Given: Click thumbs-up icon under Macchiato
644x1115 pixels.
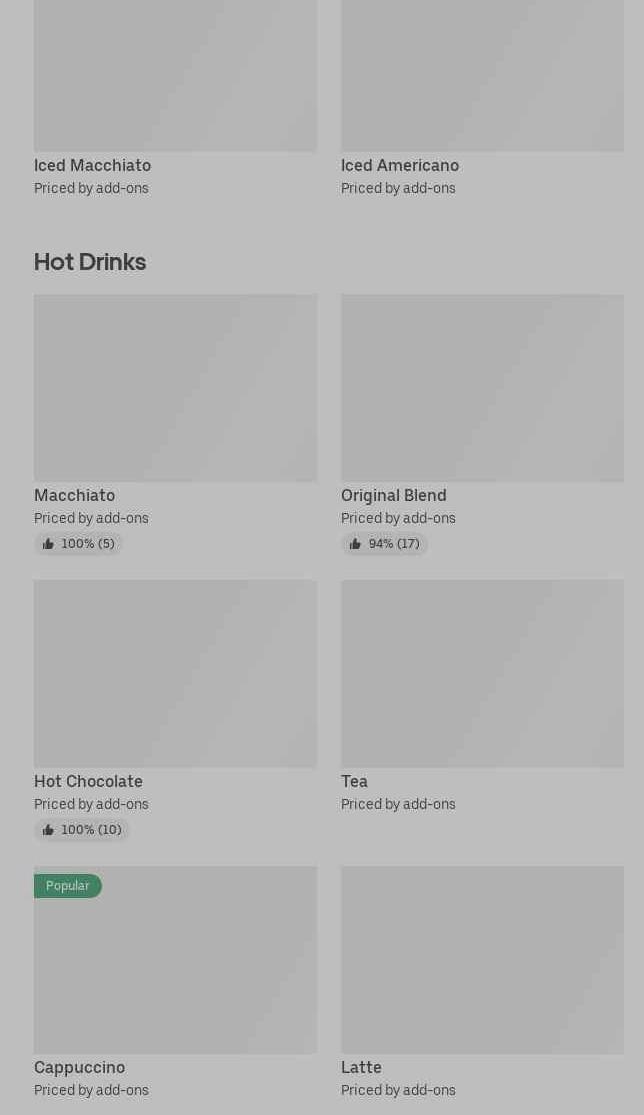Looking at the screenshot, I should 48,544.
